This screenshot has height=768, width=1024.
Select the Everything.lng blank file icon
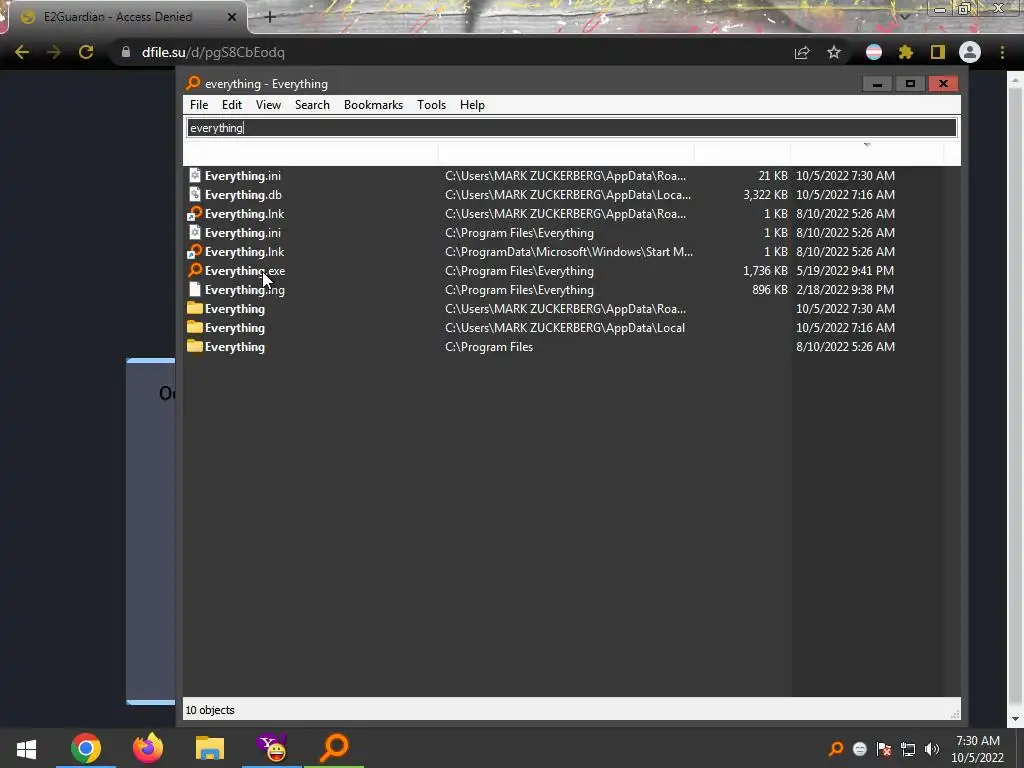(195, 289)
